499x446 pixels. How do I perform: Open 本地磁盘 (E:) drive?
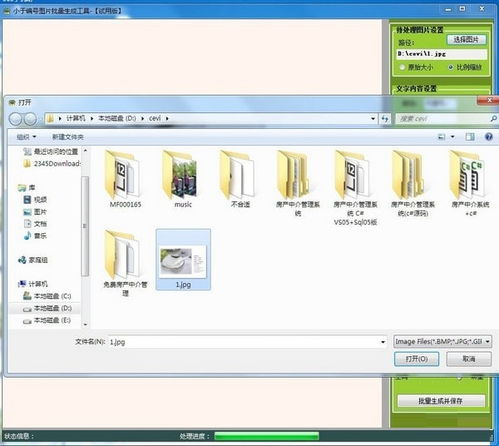pos(47,320)
